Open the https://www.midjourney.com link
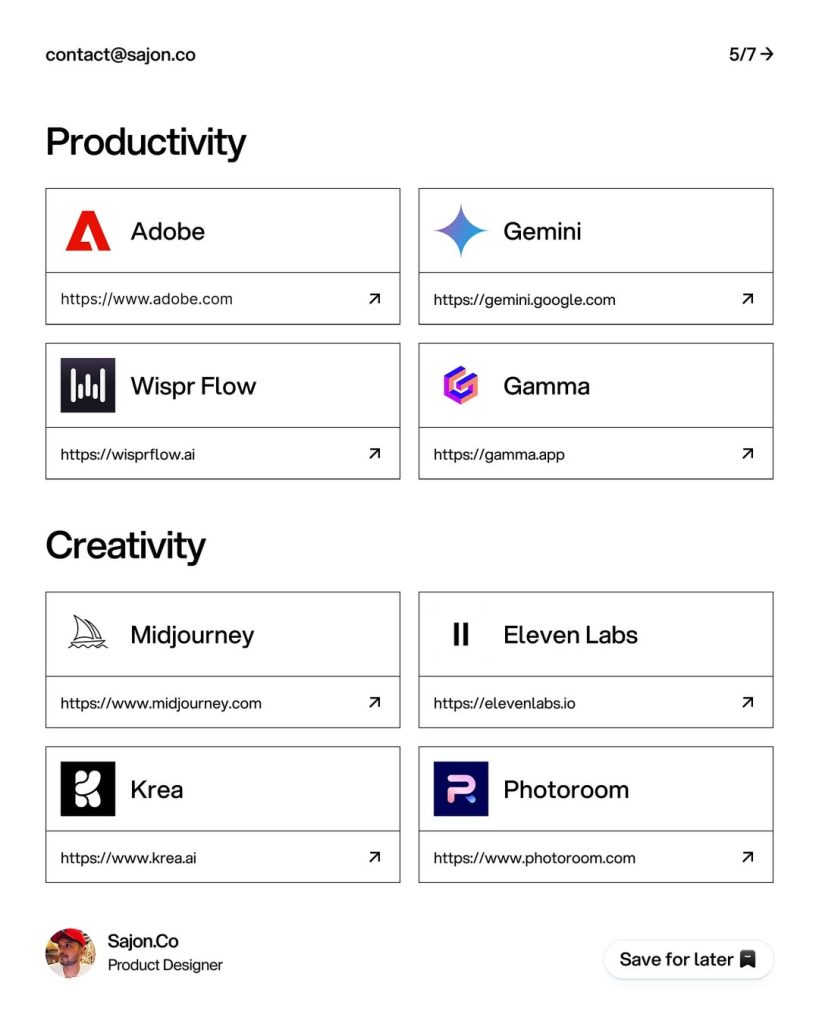The image size is (819, 1024). click(161, 703)
